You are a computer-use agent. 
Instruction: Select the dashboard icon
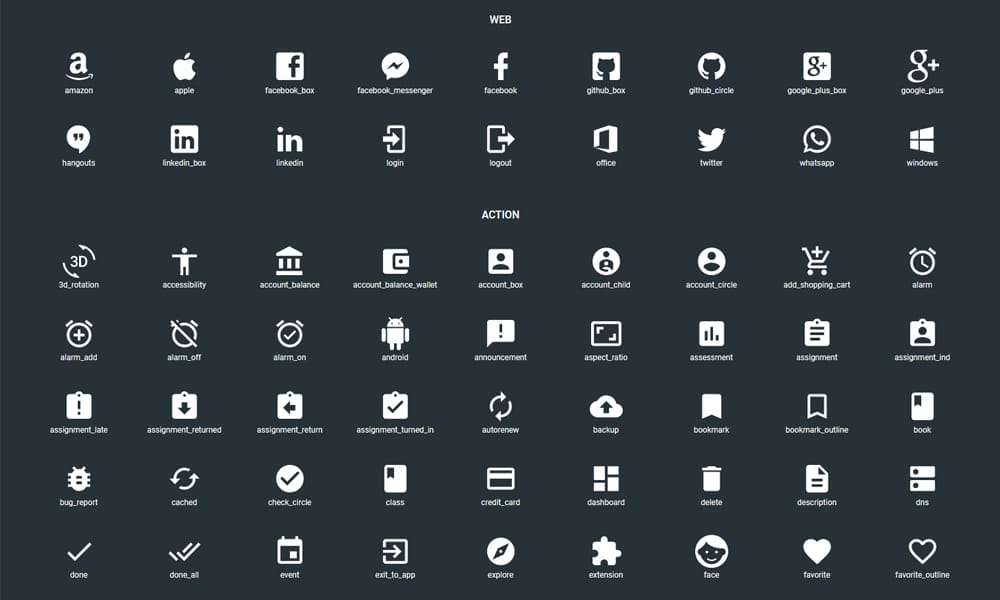coord(606,479)
